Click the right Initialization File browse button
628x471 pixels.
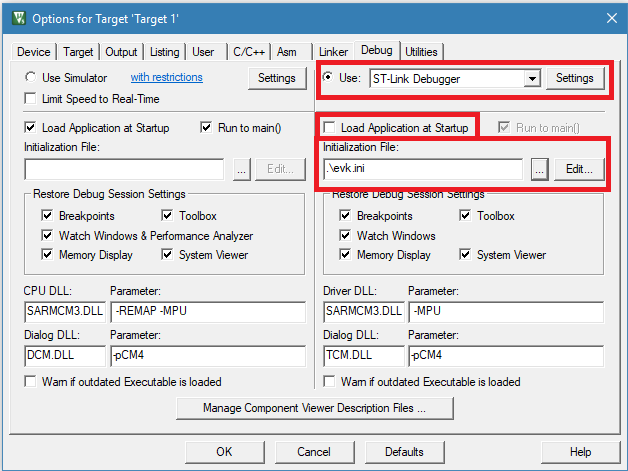[539, 169]
